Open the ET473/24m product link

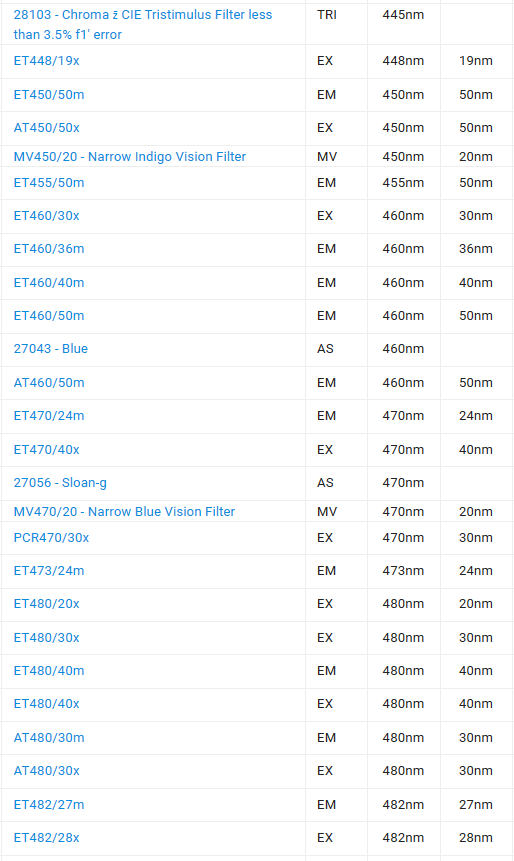49,571
